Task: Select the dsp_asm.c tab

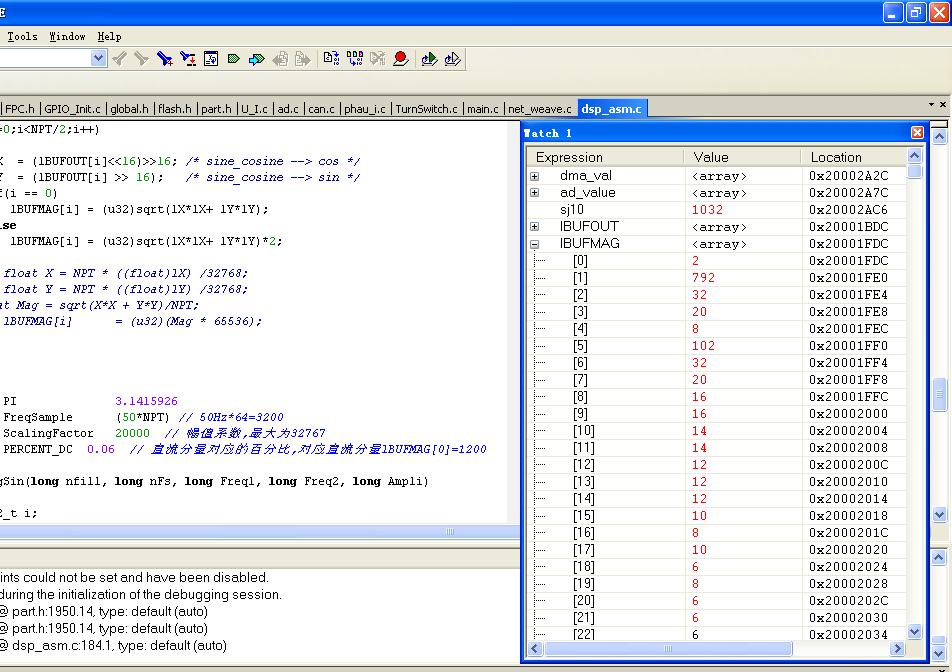Action: tap(611, 109)
